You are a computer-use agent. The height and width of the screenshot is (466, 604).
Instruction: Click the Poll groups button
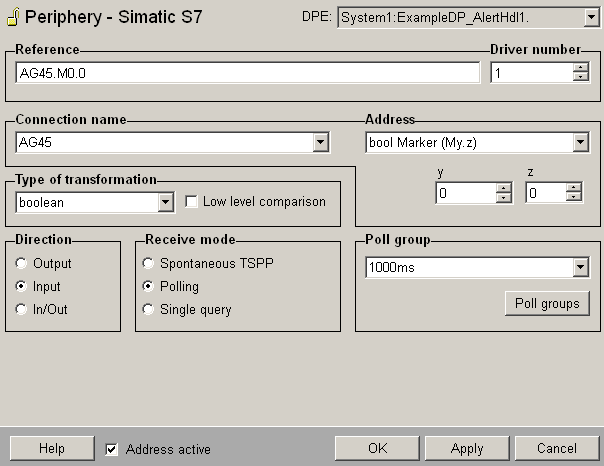coord(546,304)
